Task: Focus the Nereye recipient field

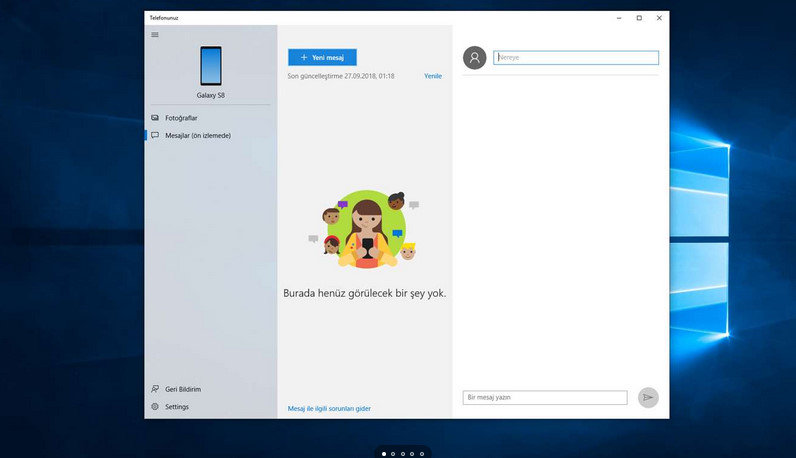Action: pyautogui.click(x=576, y=57)
